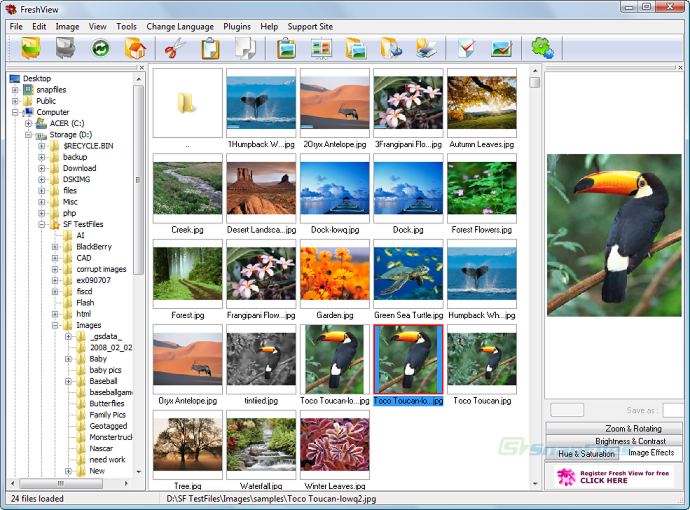Switch to Image Effects tab

pos(651,452)
